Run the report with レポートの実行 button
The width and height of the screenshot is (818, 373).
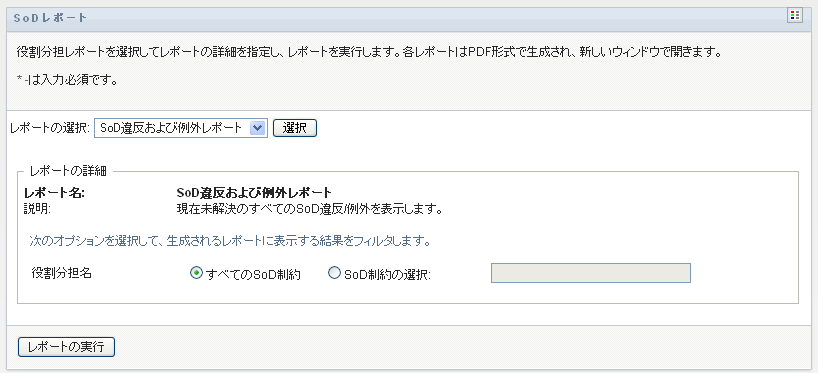click(x=66, y=347)
